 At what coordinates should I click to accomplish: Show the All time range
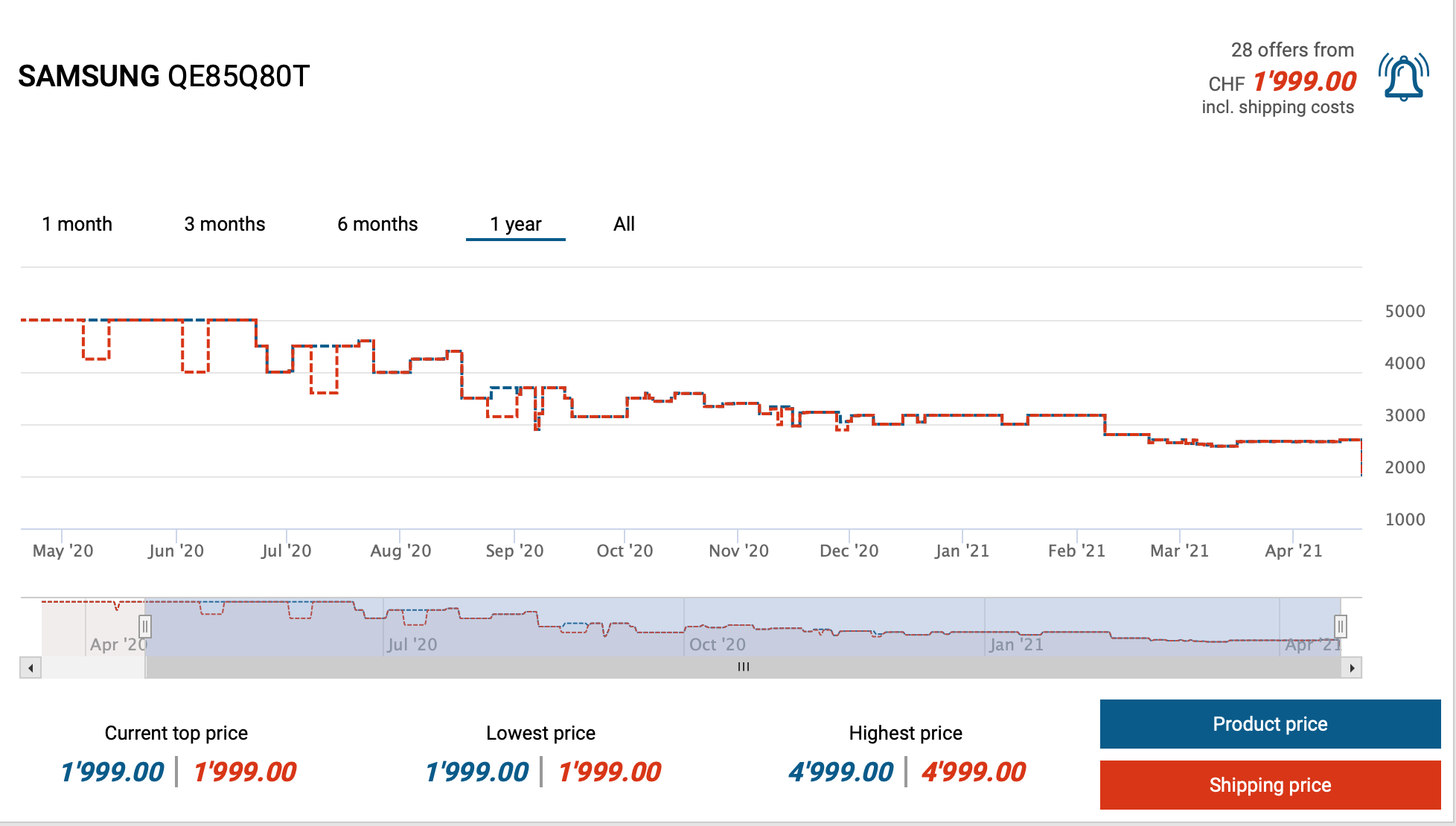coord(624,224)
